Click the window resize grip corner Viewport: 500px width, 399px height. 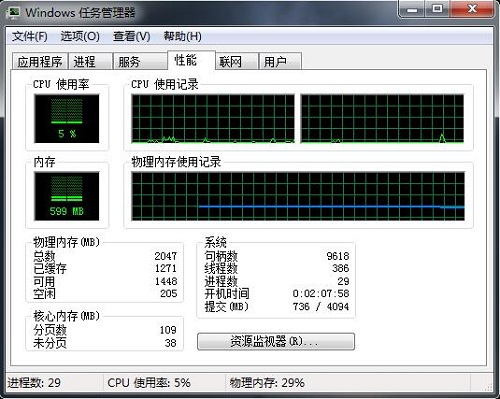489,386
